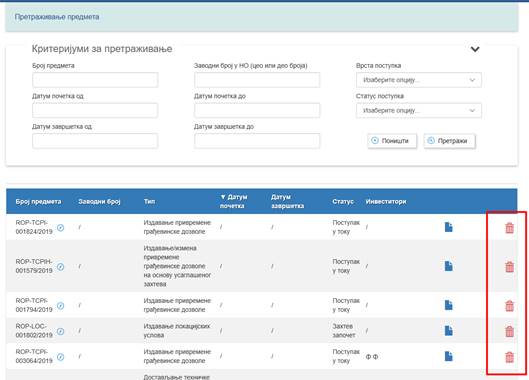Click the Претражи button
This screenshot has width=529, height=380.
point(450,141)
